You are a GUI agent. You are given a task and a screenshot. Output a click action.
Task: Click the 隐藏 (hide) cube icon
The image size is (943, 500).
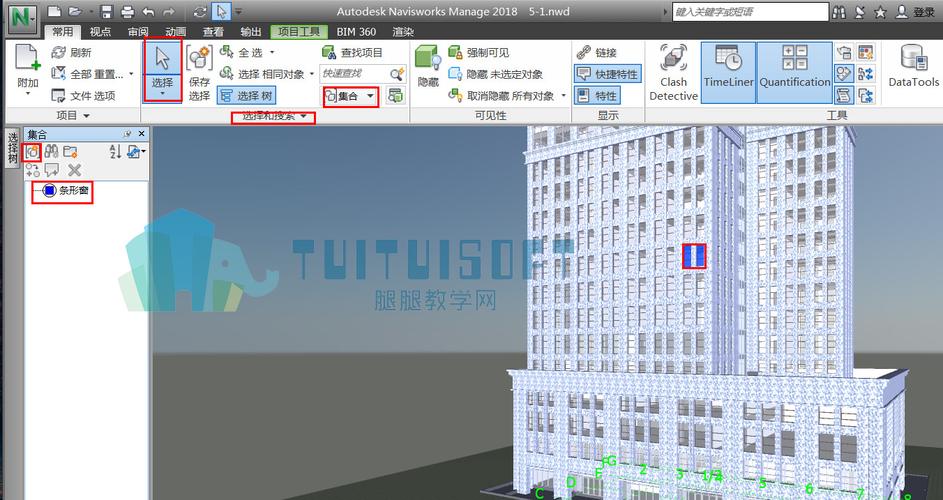(x=427, y=68)
